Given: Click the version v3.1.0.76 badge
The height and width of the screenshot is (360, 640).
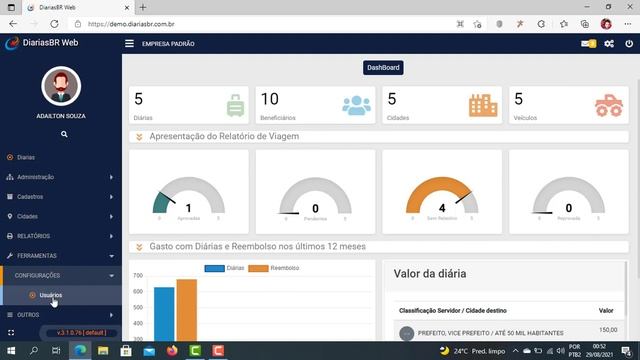Looking at the screenshot, I should pyautogui.click(x=81, y=333).
